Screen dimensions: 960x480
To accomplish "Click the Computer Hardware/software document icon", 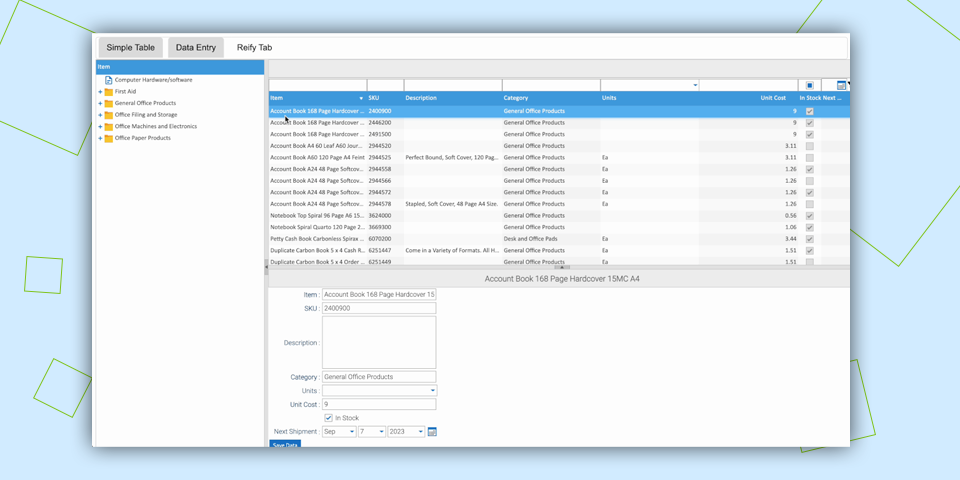I will (x=108, y=80).
